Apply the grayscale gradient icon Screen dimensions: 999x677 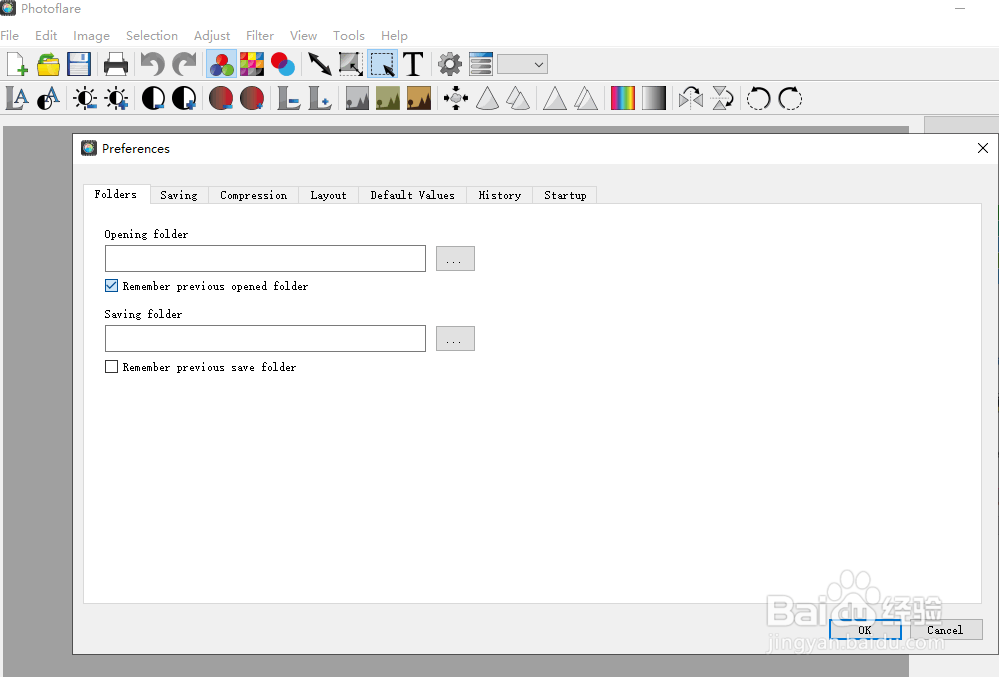point(654,99)
